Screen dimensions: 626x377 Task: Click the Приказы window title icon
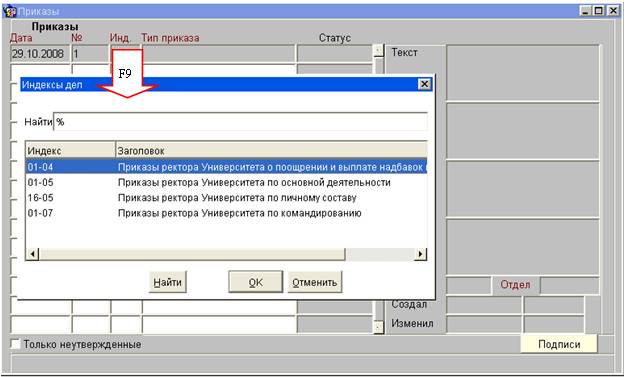pyautogui.click(x=10, y=11)
